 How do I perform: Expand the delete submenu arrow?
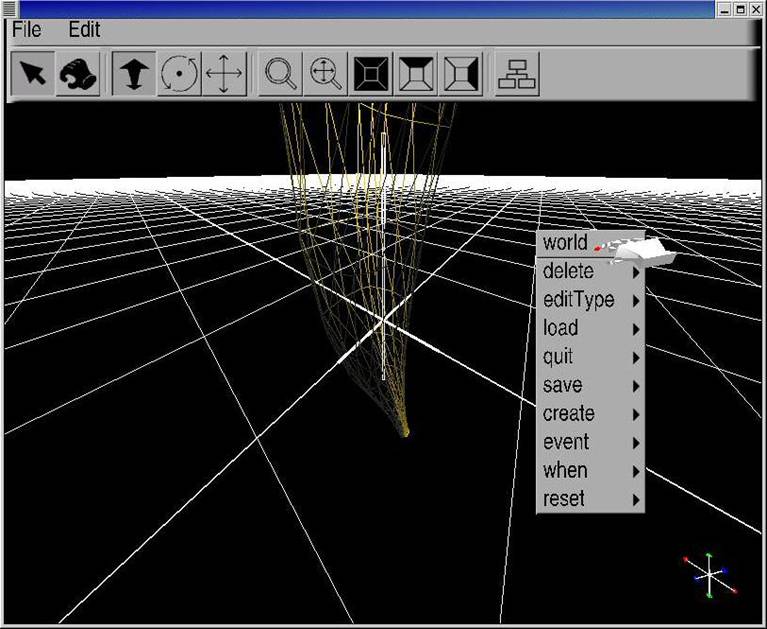pyautogui.click(x=636, y=272)
